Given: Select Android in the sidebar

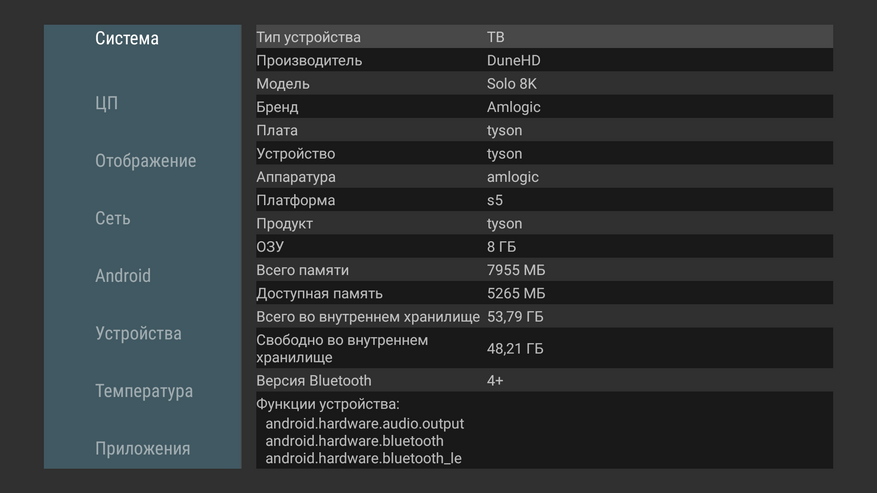Looking at the screenshot, I should 123,276.
